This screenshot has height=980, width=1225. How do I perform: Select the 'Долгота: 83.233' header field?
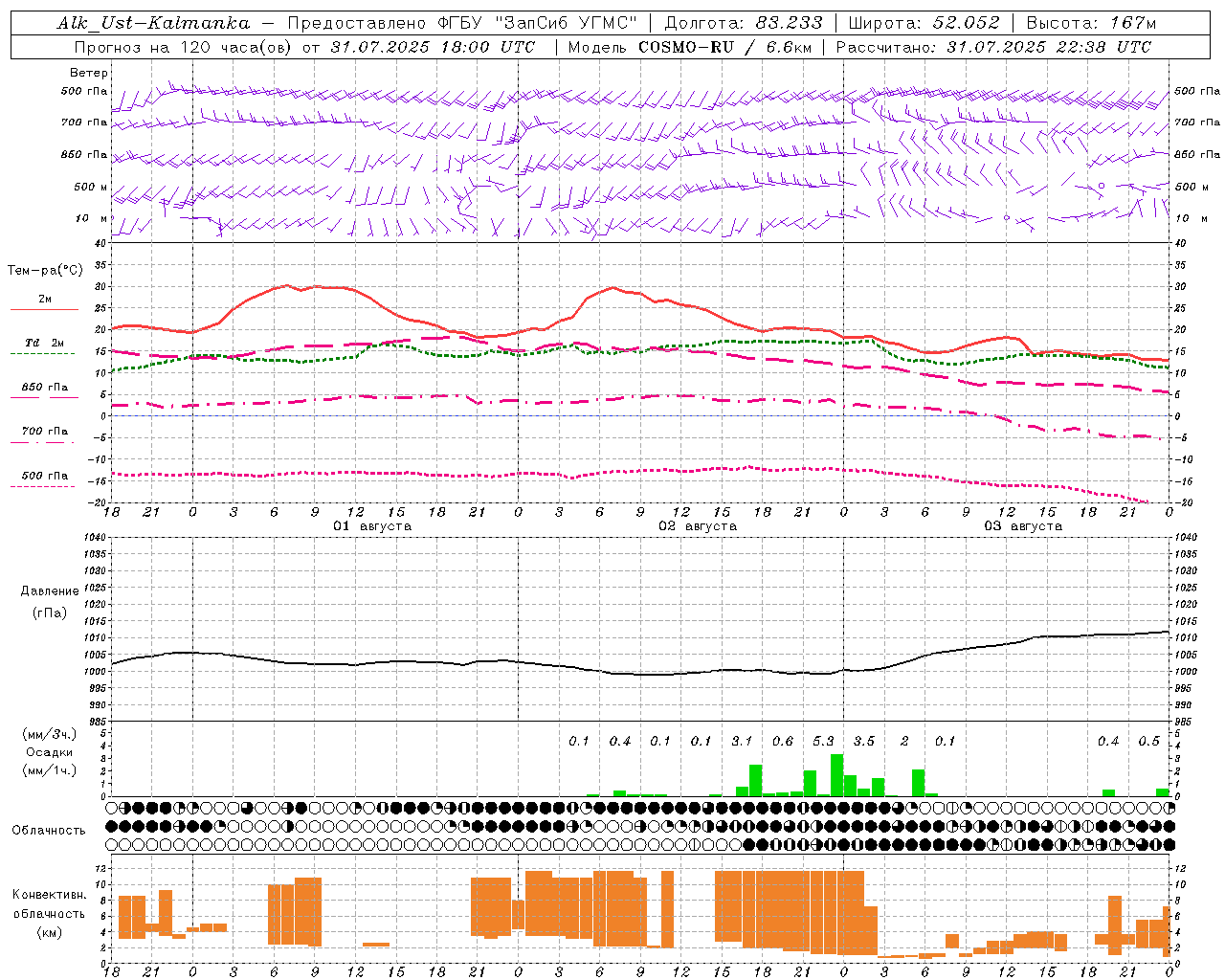744,23
